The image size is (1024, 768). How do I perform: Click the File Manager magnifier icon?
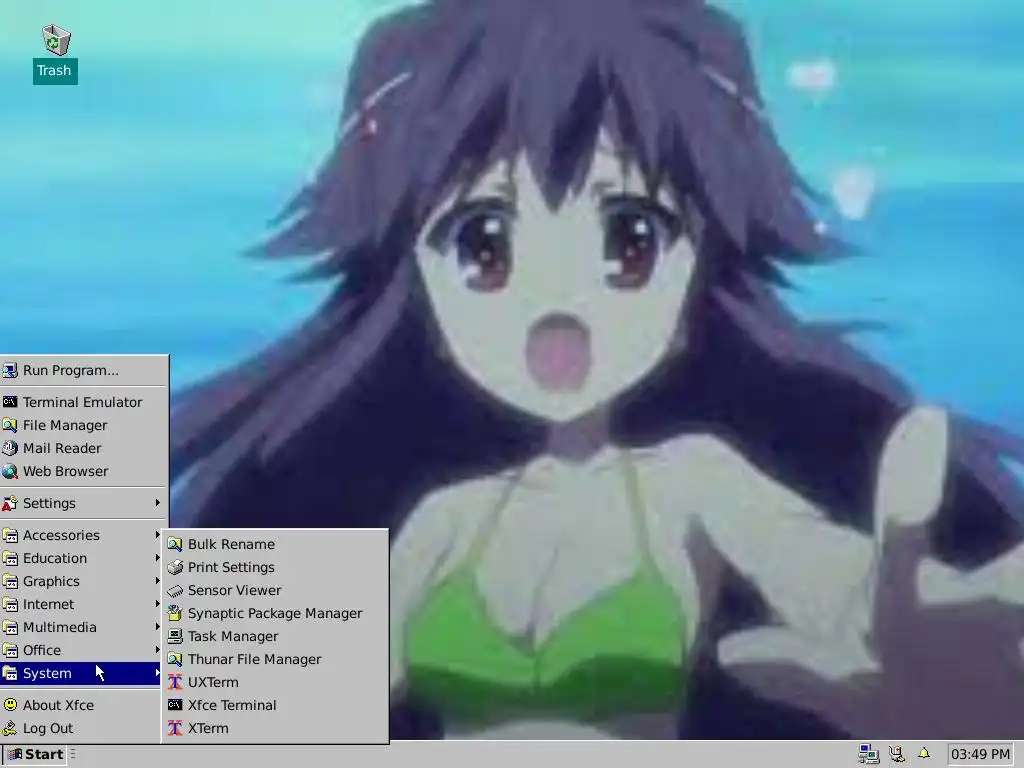pyautogui.click(x=10, y=425)
